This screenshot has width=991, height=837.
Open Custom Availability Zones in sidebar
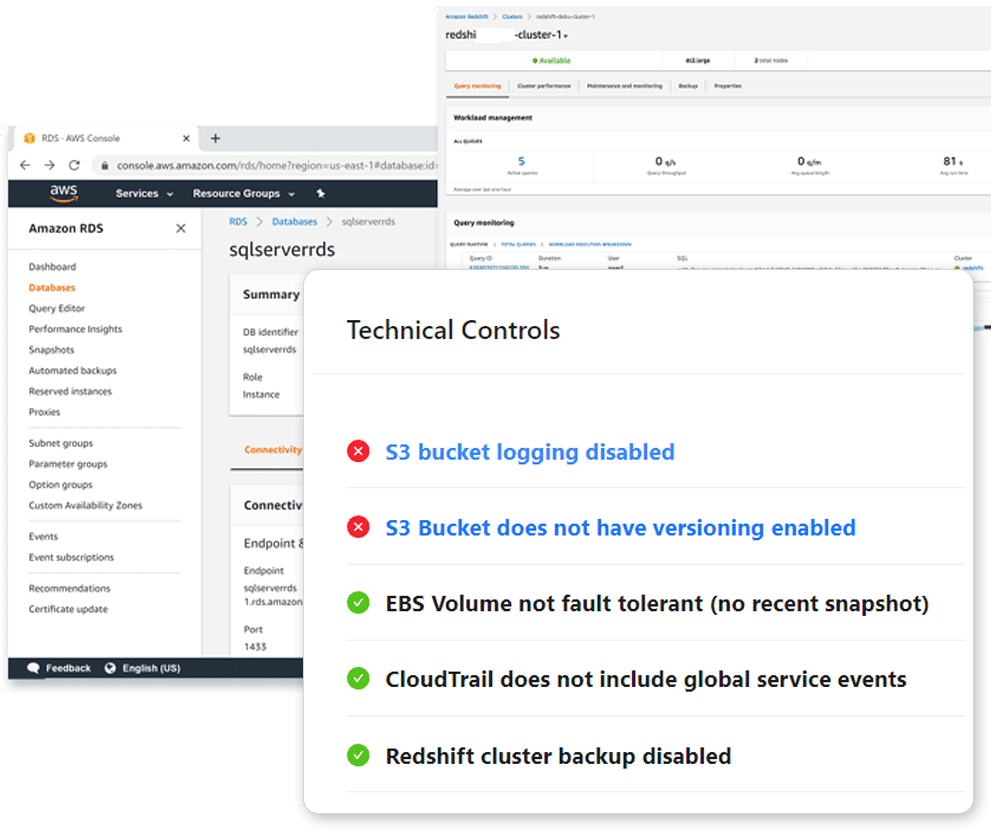[x=85, y=506]
